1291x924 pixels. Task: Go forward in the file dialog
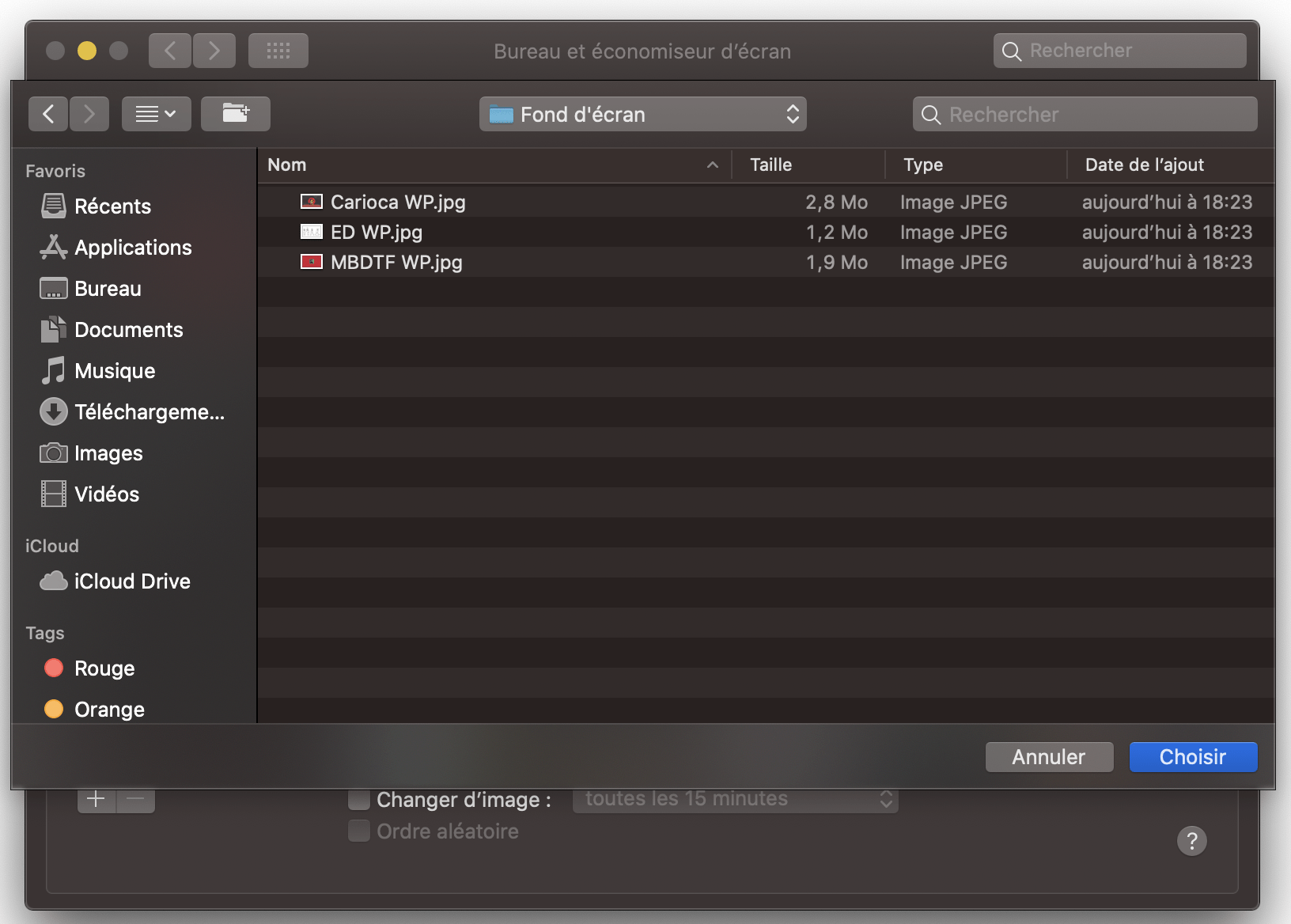[x=89, y=114]
